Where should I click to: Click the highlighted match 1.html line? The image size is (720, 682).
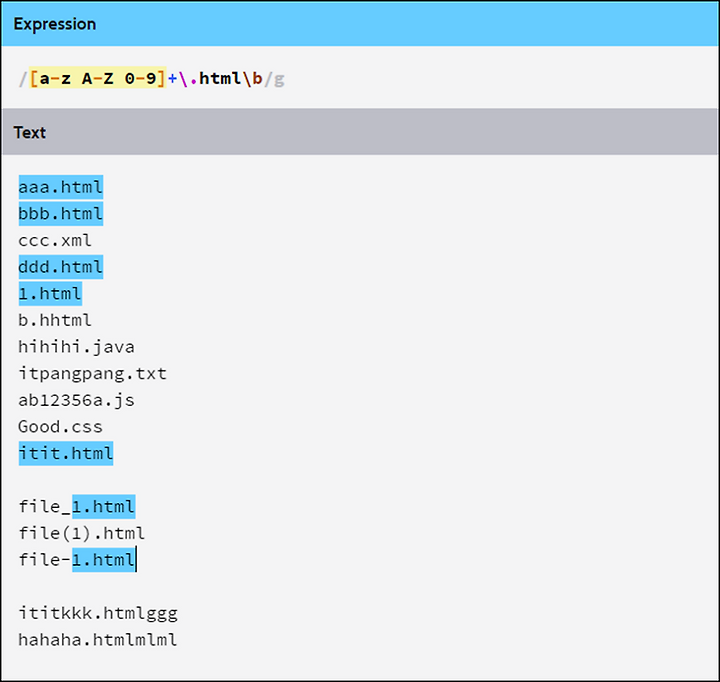click(x=50, y=293)
